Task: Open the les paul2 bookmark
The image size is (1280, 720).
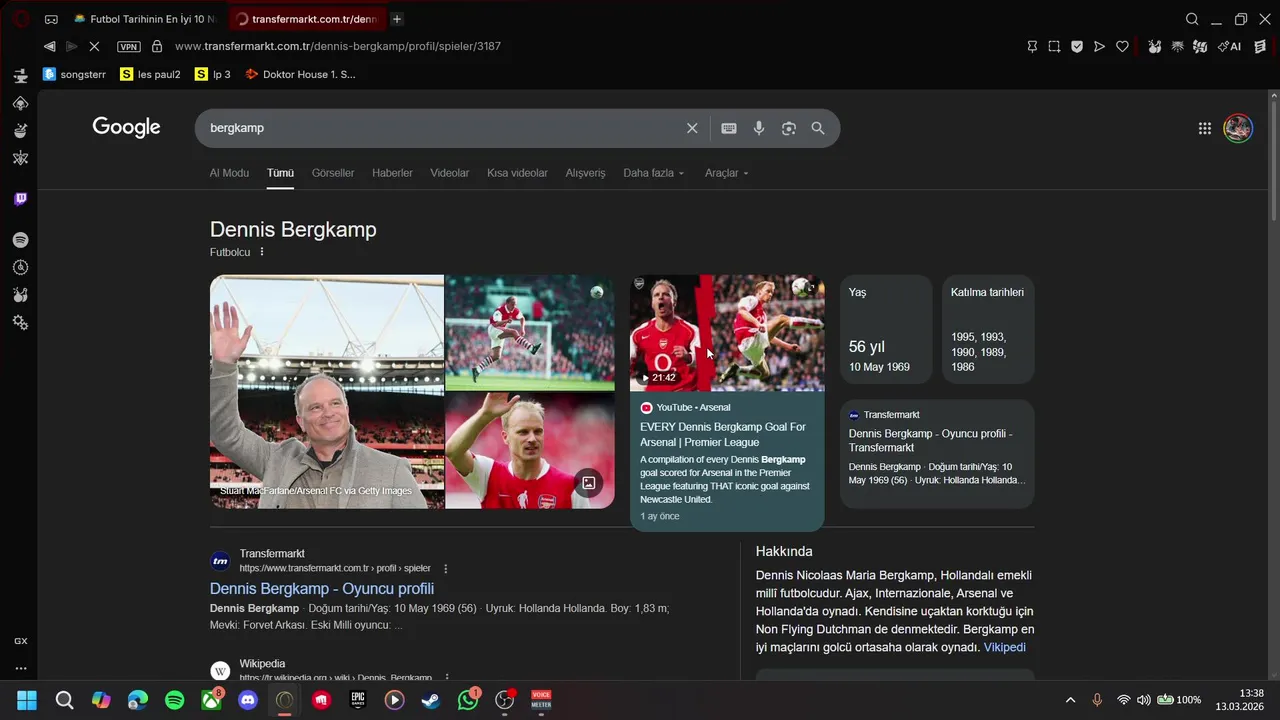Action: tap(150, 74)
